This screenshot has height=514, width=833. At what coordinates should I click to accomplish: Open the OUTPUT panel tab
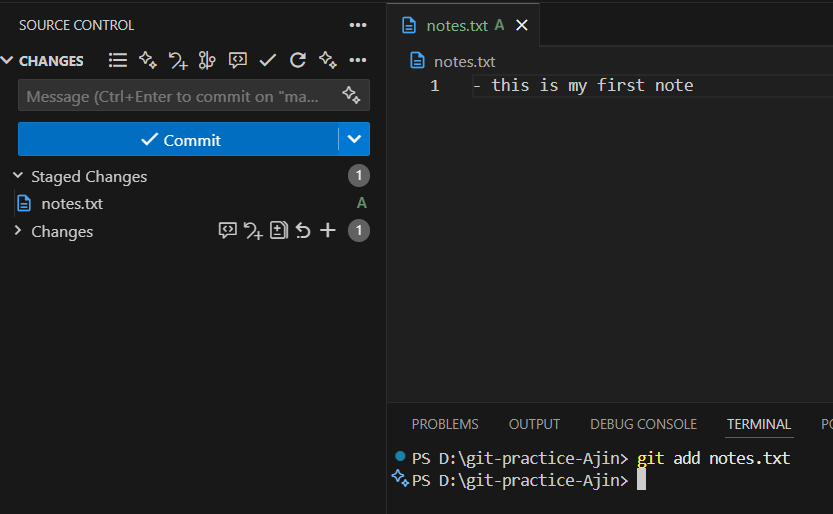534,424
